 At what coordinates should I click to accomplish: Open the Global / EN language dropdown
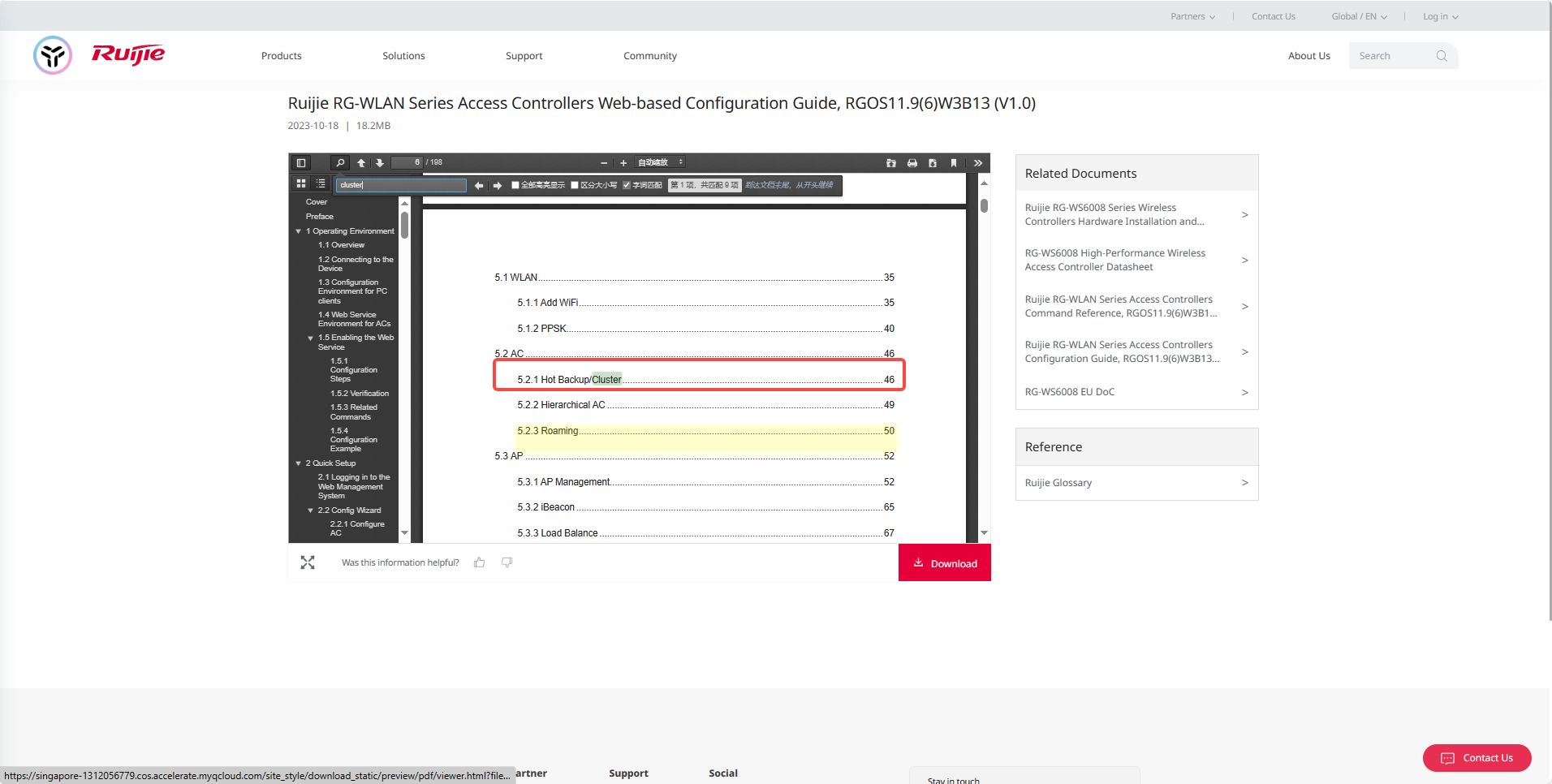(x=1359, y=16)
